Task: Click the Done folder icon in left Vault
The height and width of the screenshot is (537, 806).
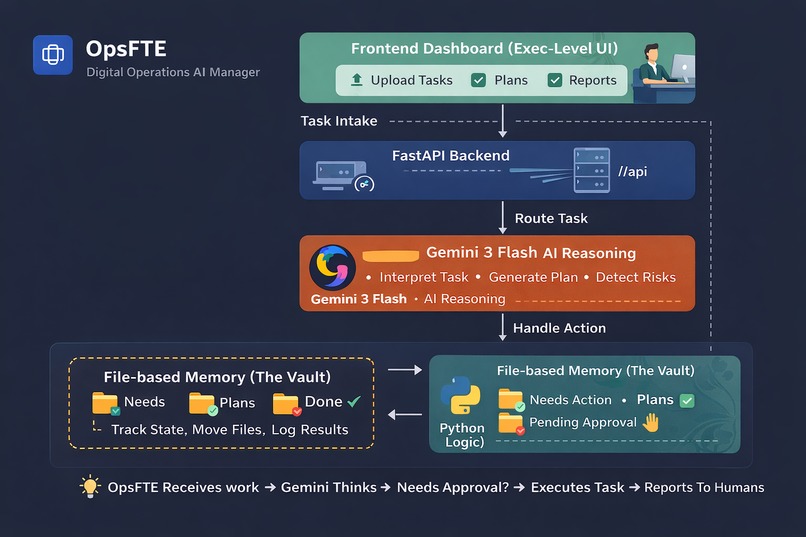Action: (286, 404)
